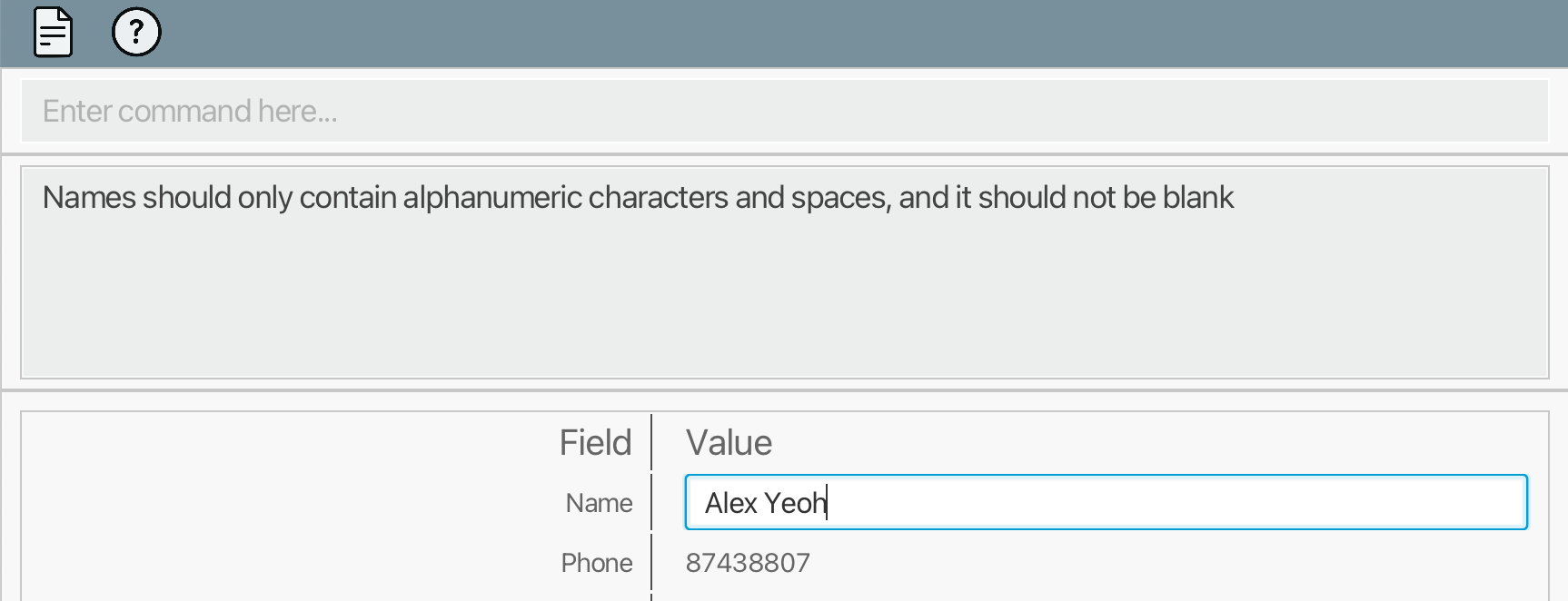Click empty space below the error message
1568x601 pixels.
click(x=783, y=300)
